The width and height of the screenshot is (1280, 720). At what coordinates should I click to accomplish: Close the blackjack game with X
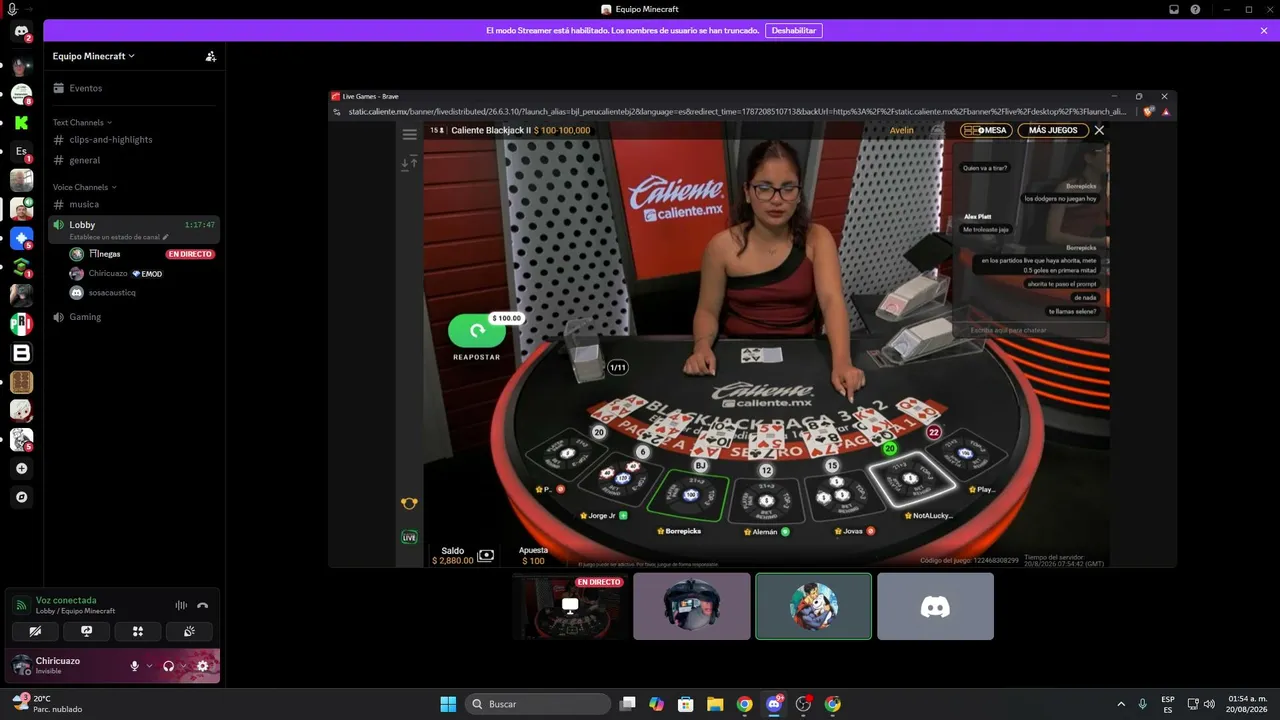1099,130
